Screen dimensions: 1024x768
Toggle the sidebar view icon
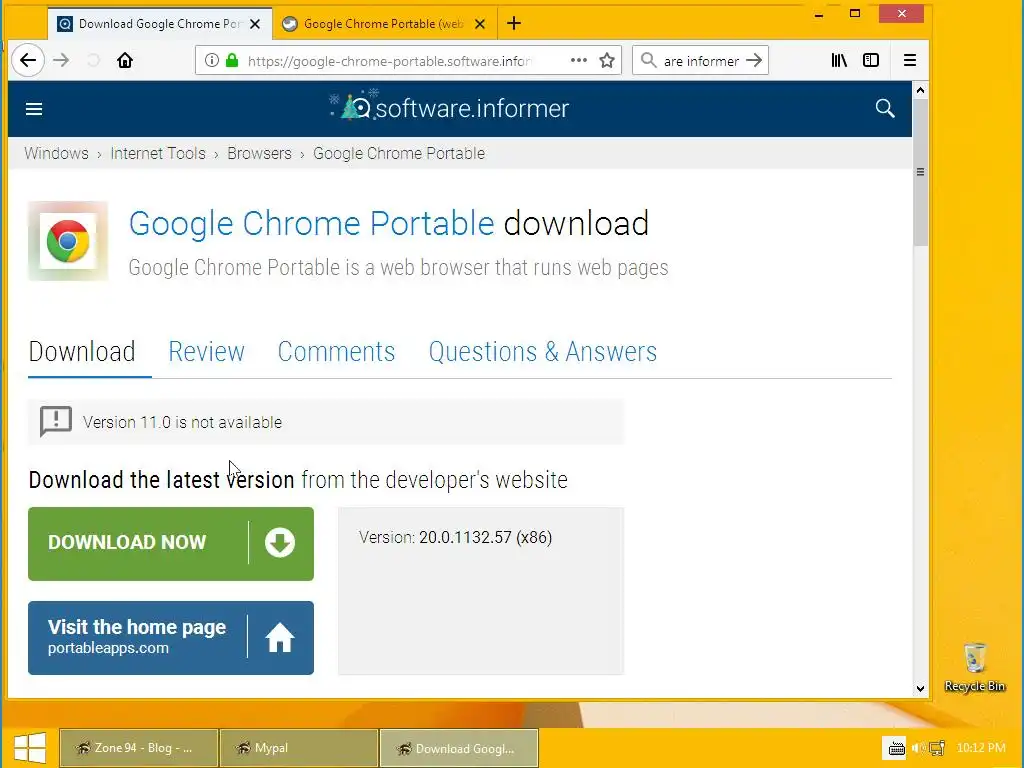coord(871,61)
